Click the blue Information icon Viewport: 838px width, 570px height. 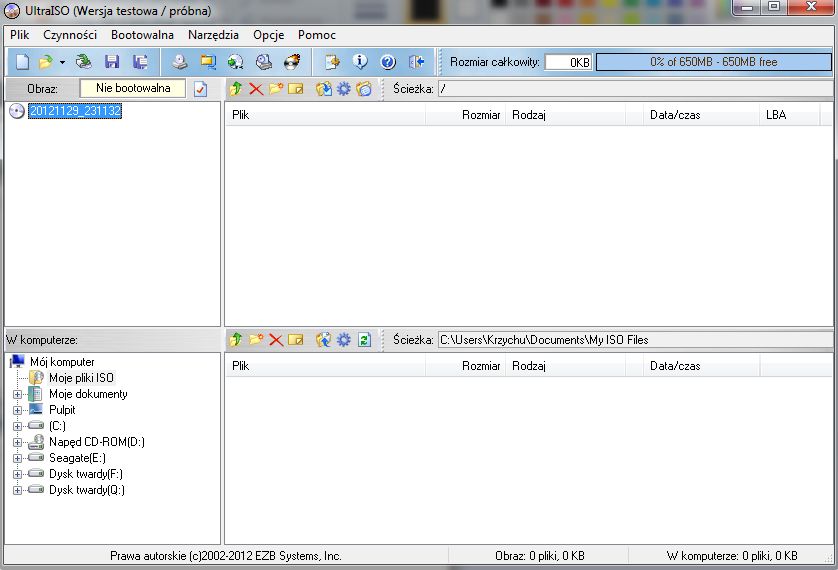360,62
